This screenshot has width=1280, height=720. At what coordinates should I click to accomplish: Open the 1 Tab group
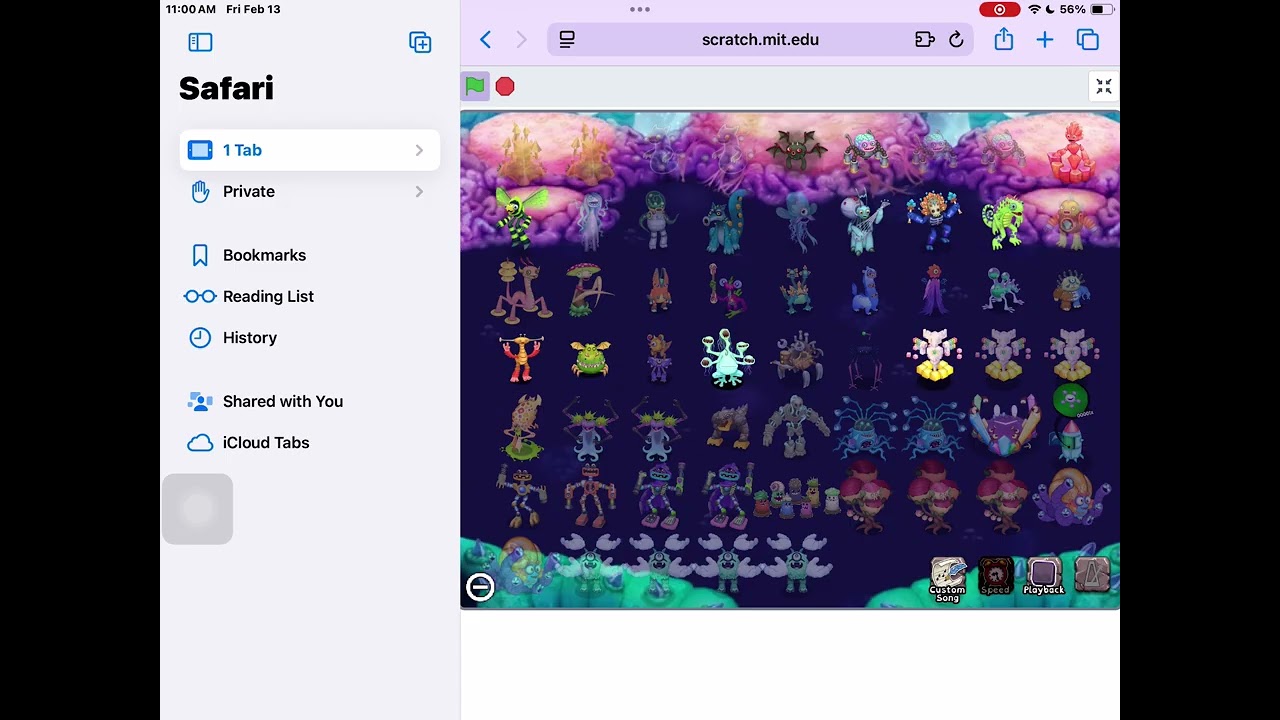click(x=310, y=150)
